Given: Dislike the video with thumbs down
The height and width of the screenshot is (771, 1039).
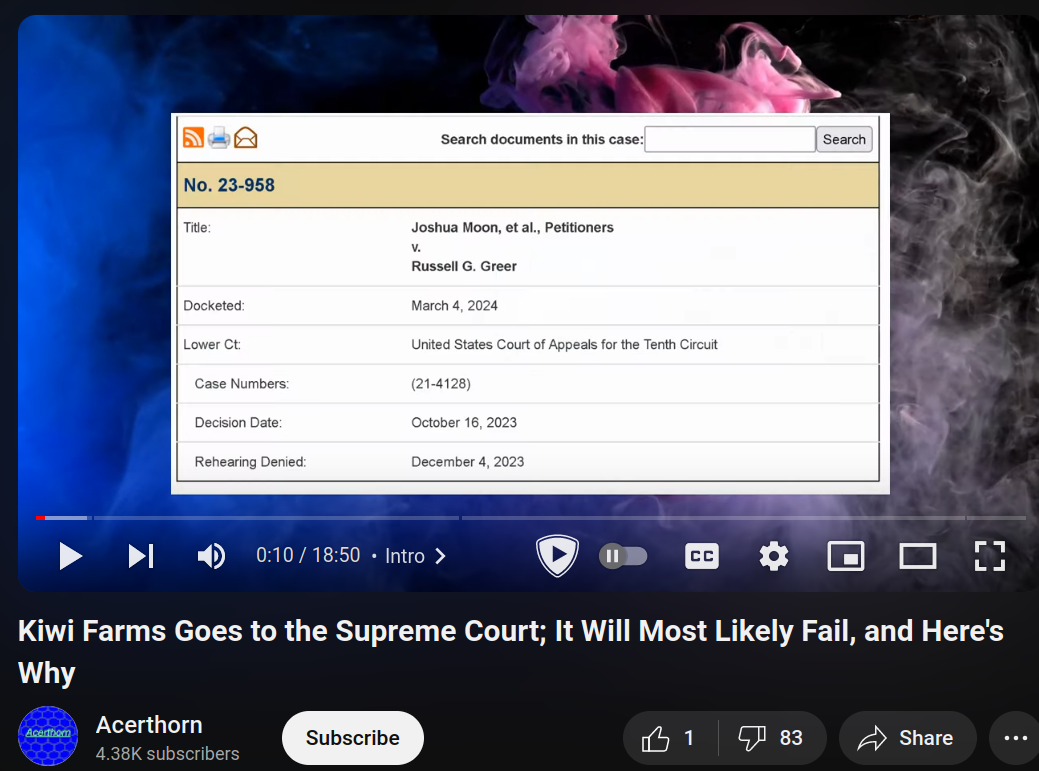Looking at the screenshot, I should pyautogui.click(x=772, y=738).
